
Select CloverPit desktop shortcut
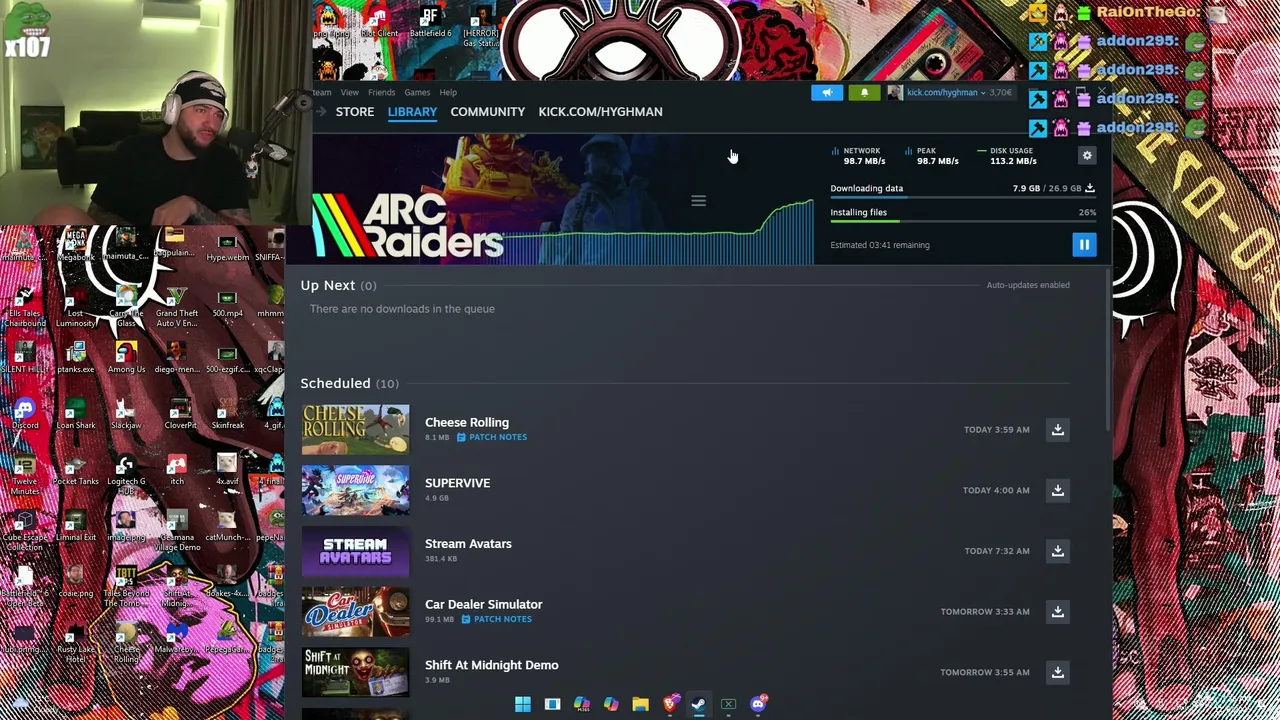[x=180, y=414]
